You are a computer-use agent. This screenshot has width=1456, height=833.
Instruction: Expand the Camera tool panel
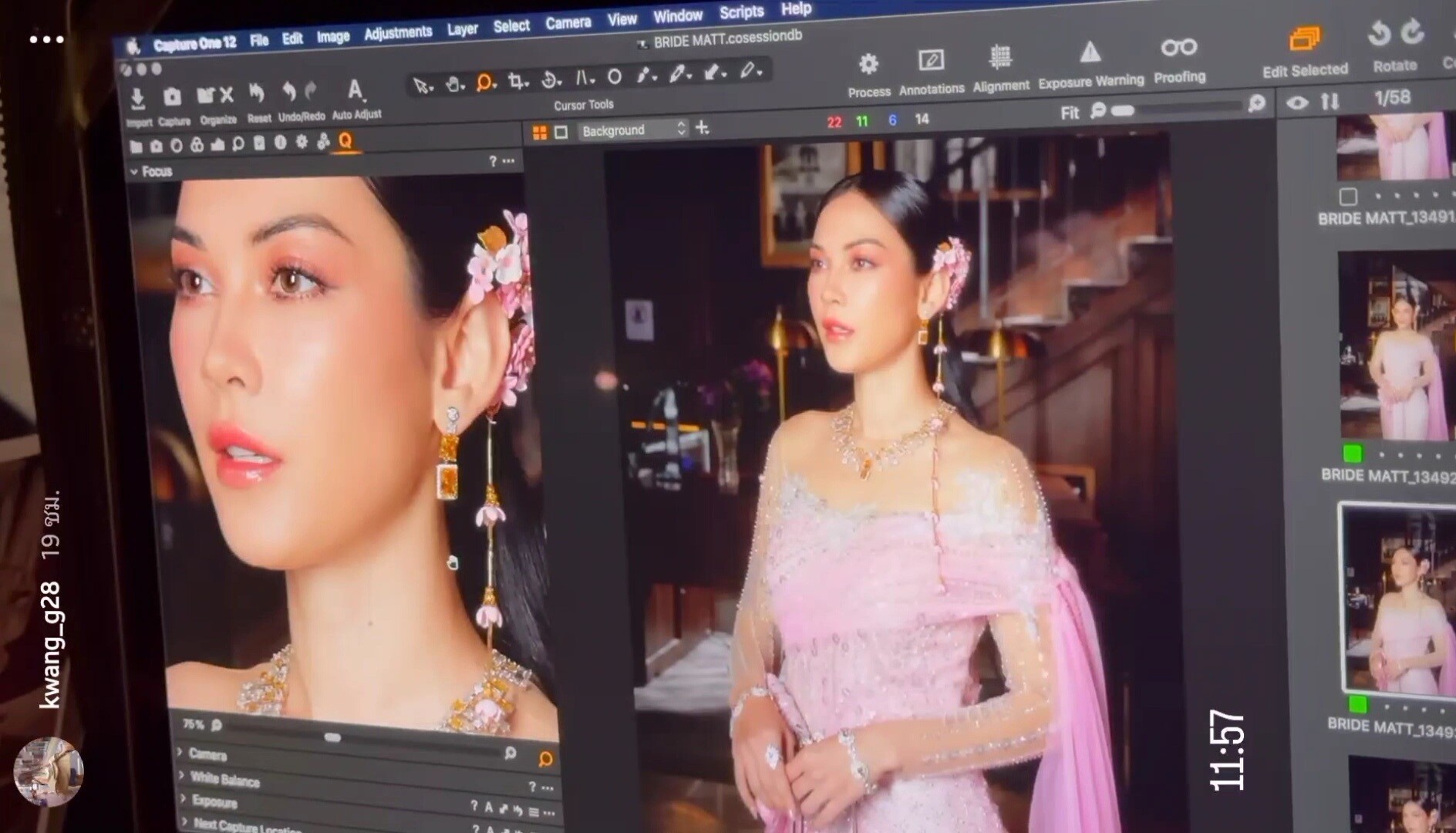(x=180, y=752)
